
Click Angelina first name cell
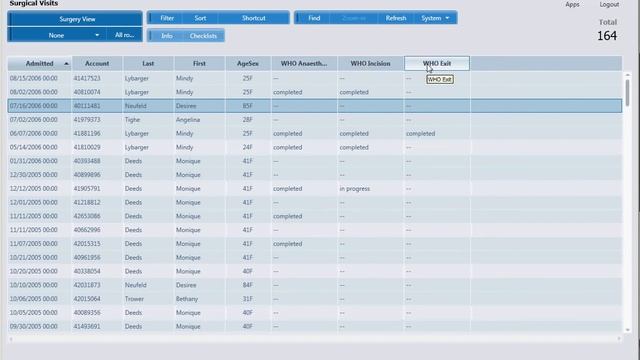(x=199, y=120)
